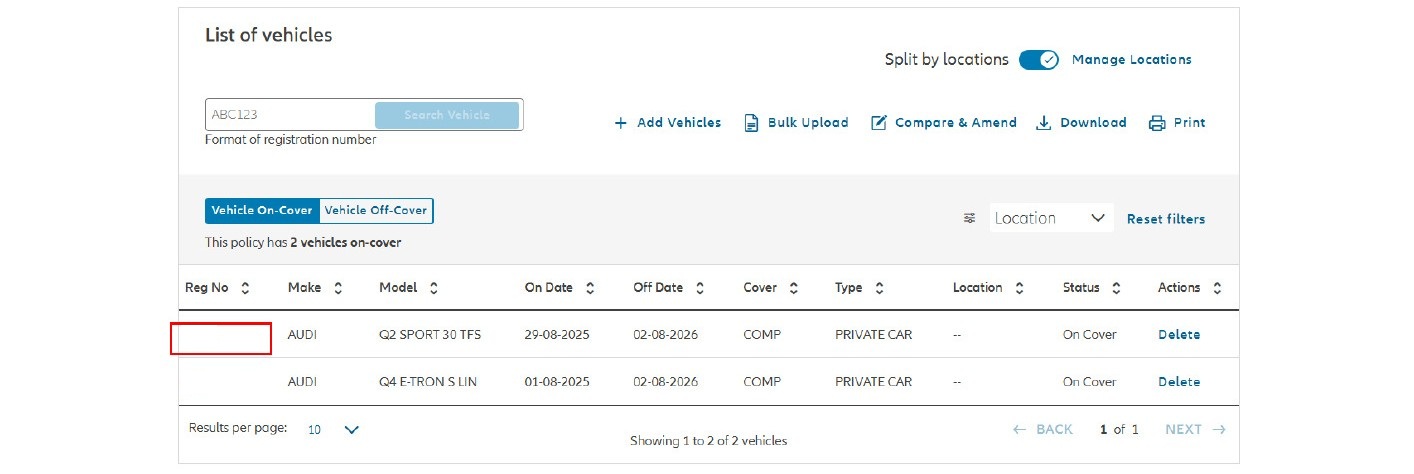Screen dimensions: 1414x474
Task: Sort table by Status column
Action: 1116,288
